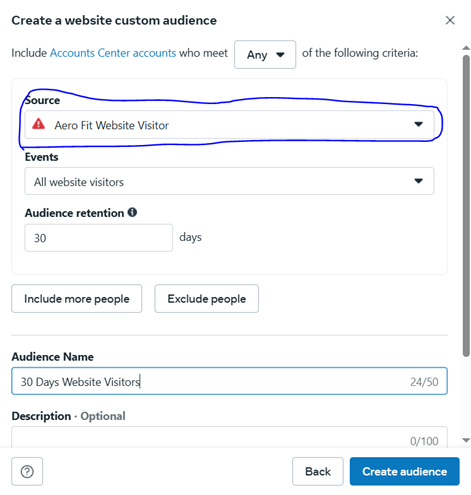Click the Source dropdown caret arrow
Viewport: 471px width, 495px height.
pos(418,124)
